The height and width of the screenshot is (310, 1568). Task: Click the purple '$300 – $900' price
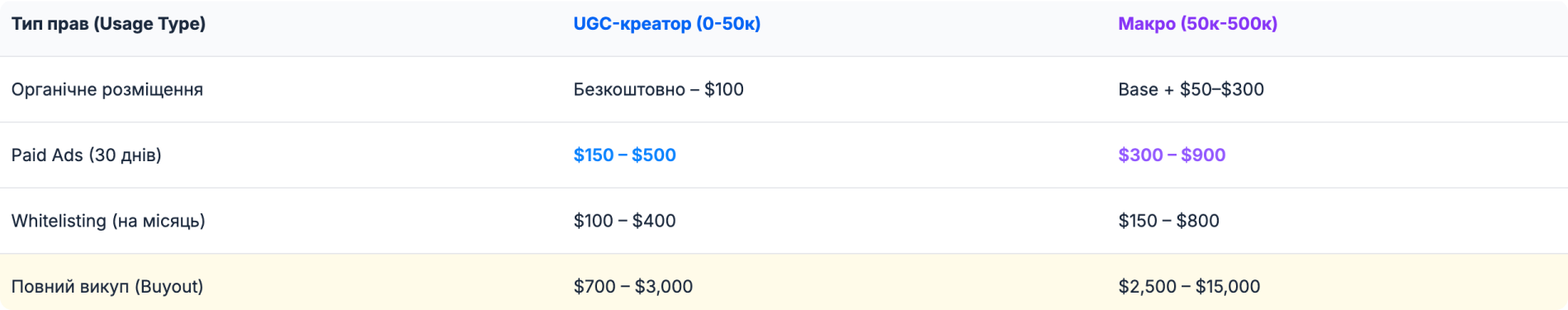pyautogui.click(x=1172, y=155)
